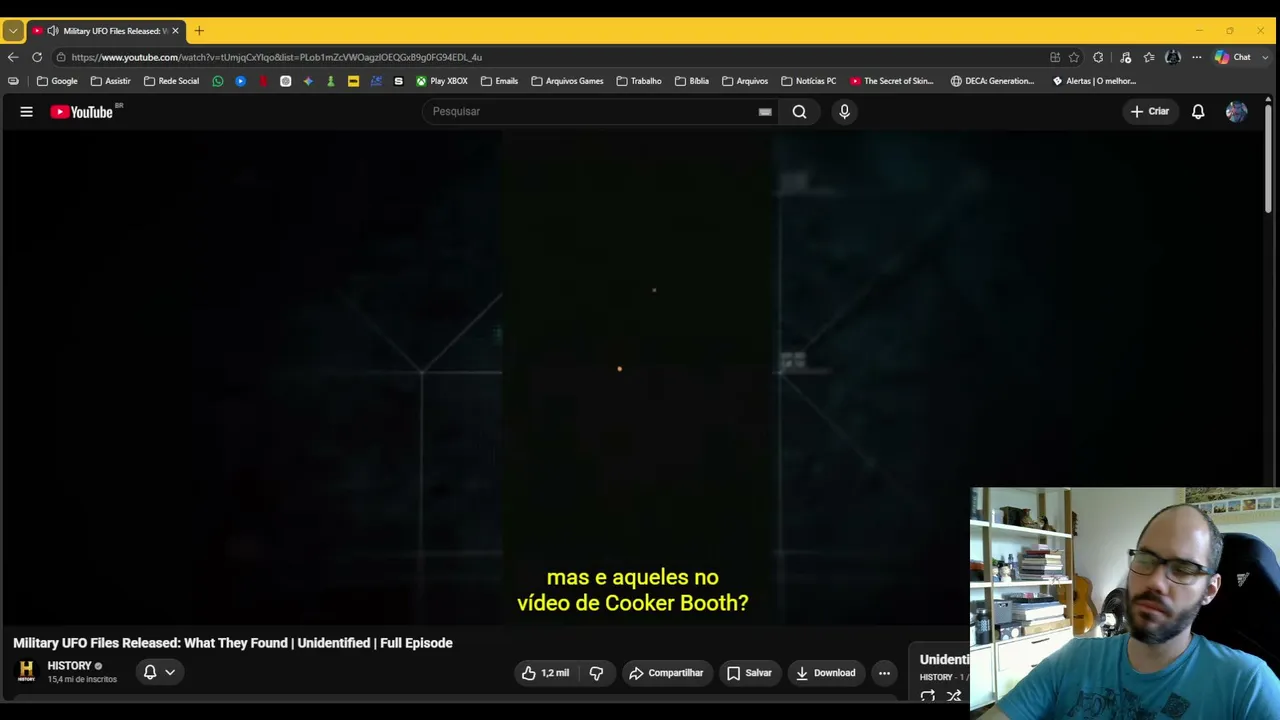Screen dimensions: 1280x720
Task: Open the HISTORY channel avatar
Action: click(x=26, y=671)
